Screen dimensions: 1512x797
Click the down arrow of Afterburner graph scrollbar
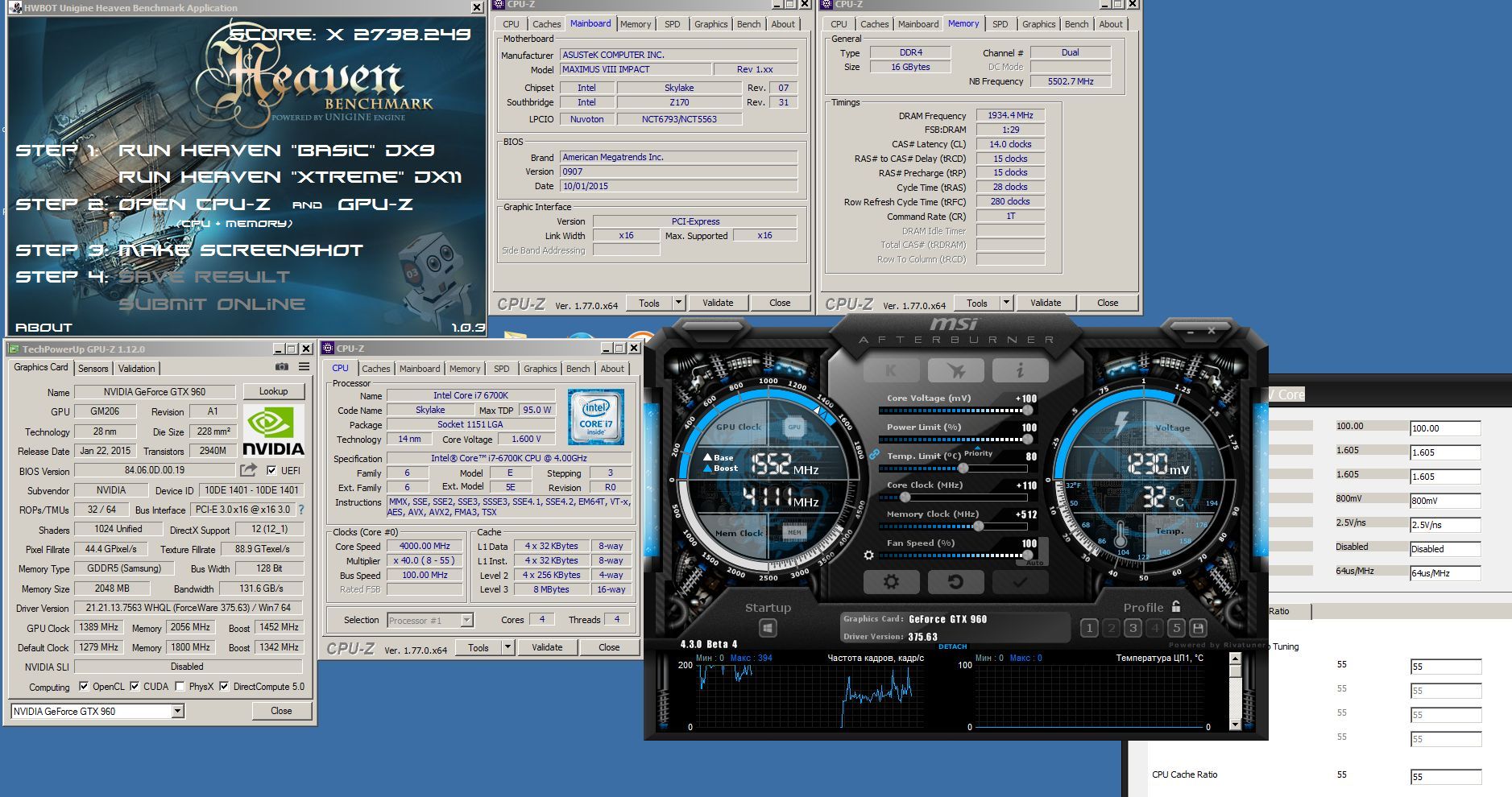pos(1236,725)
